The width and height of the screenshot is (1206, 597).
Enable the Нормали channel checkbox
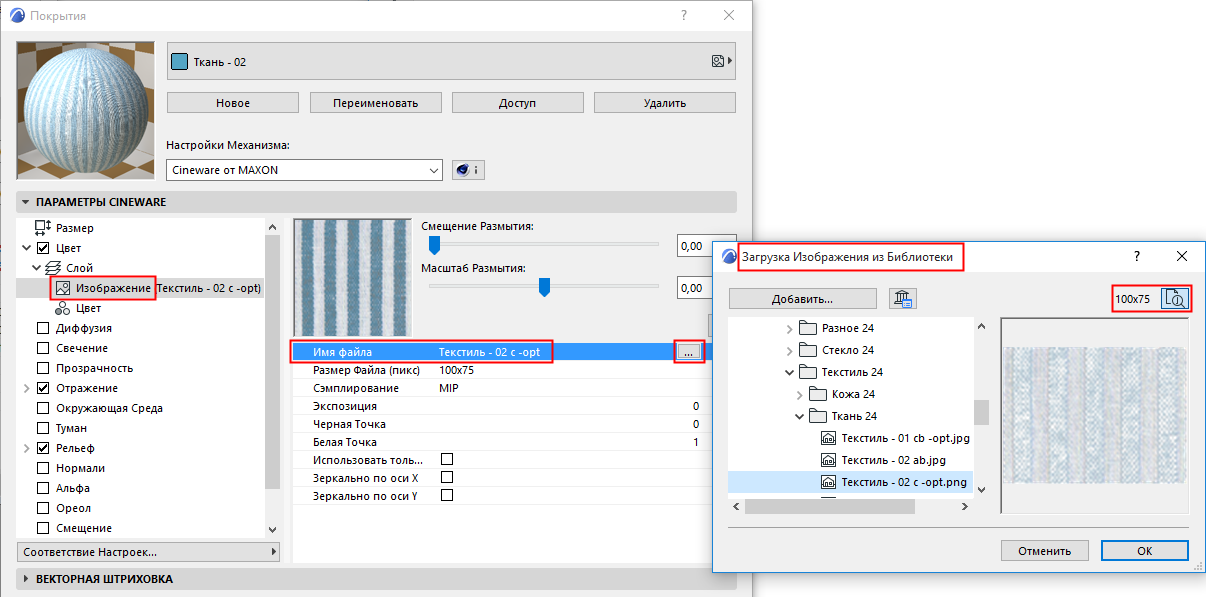tap(43, 468)
